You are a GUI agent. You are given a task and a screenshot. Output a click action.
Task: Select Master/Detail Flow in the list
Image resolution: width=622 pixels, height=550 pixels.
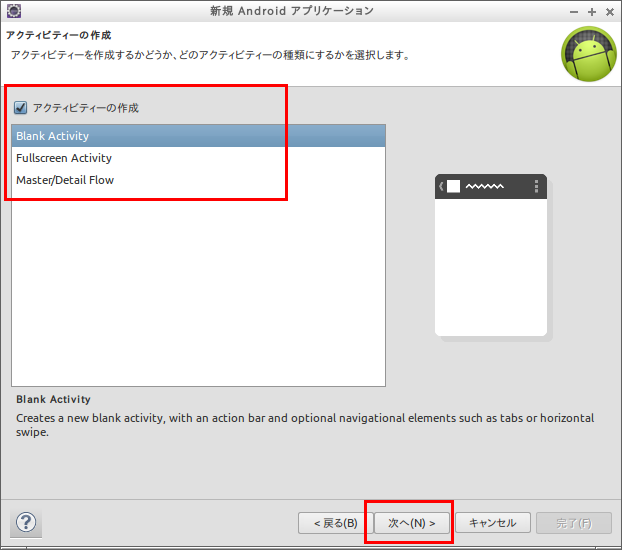pos(198,180)
